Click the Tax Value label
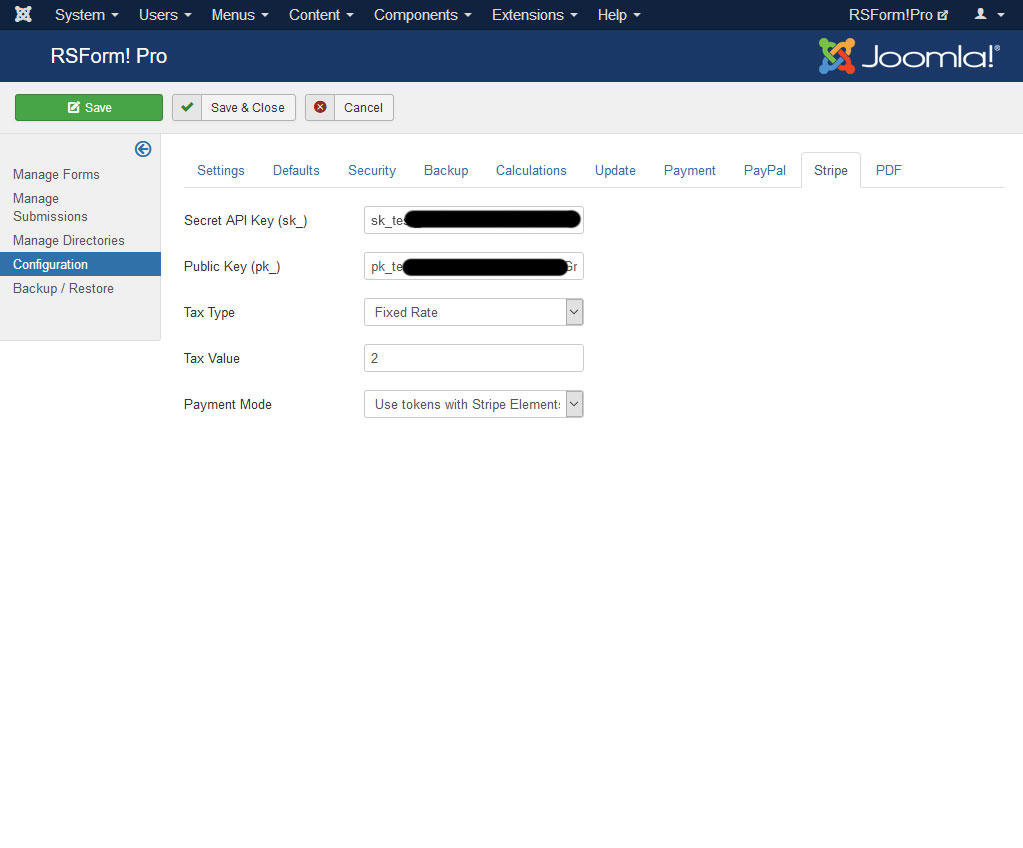1023x848 pixels. click(211, 358)
